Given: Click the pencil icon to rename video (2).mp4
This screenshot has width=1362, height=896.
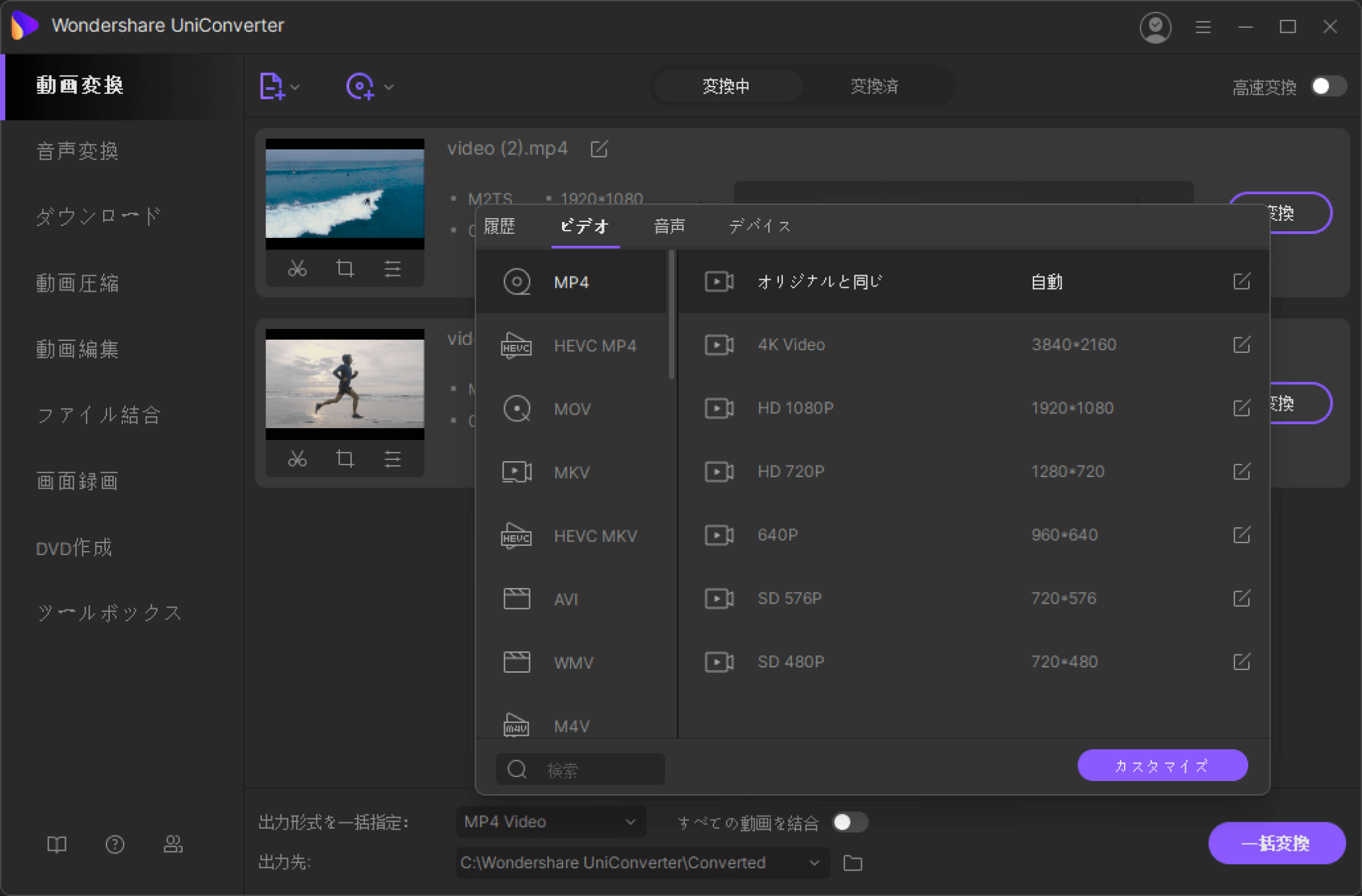Looking at the screenshot, I should [600, 149].
